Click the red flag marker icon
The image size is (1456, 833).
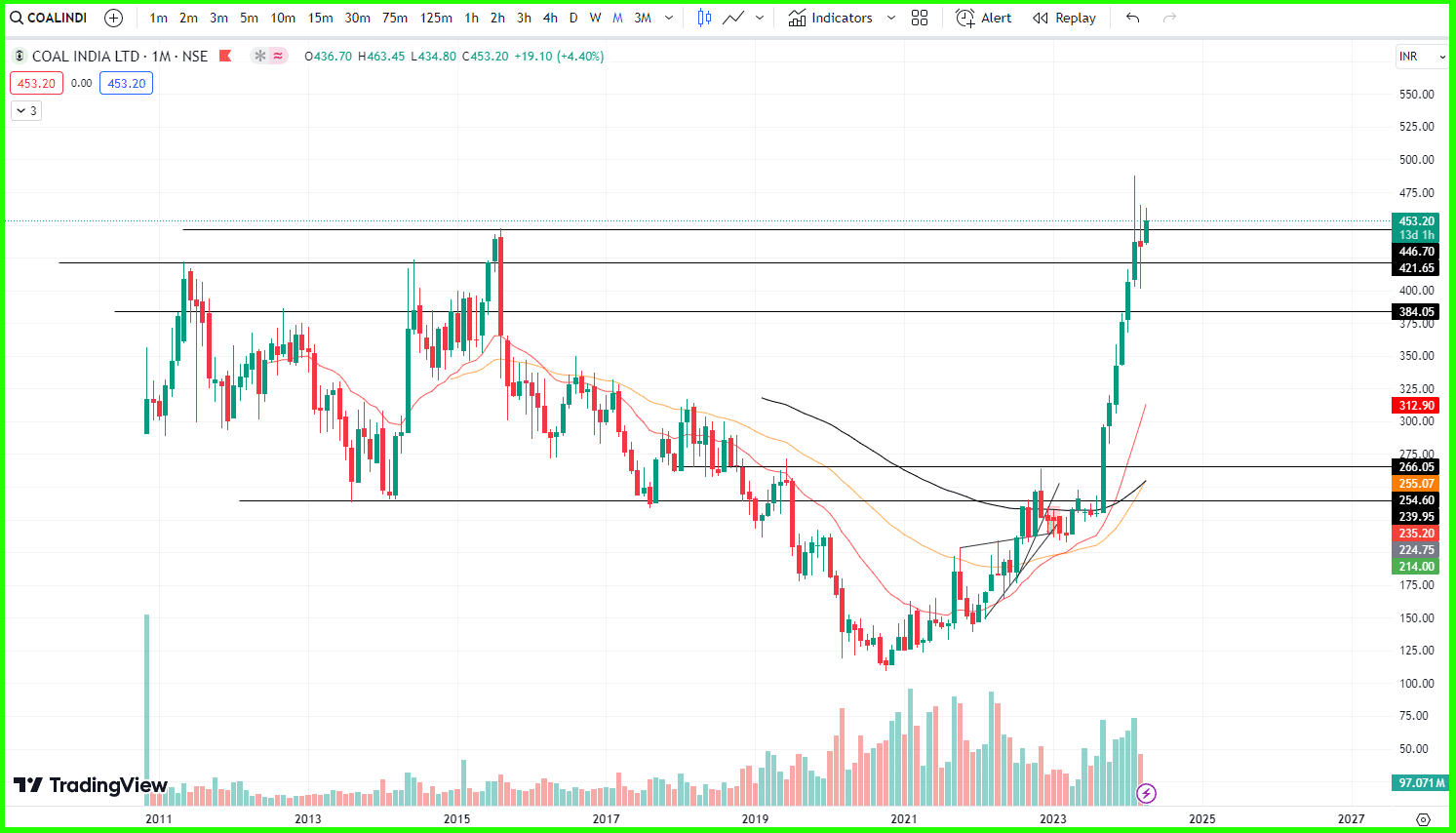coord(226,57)
